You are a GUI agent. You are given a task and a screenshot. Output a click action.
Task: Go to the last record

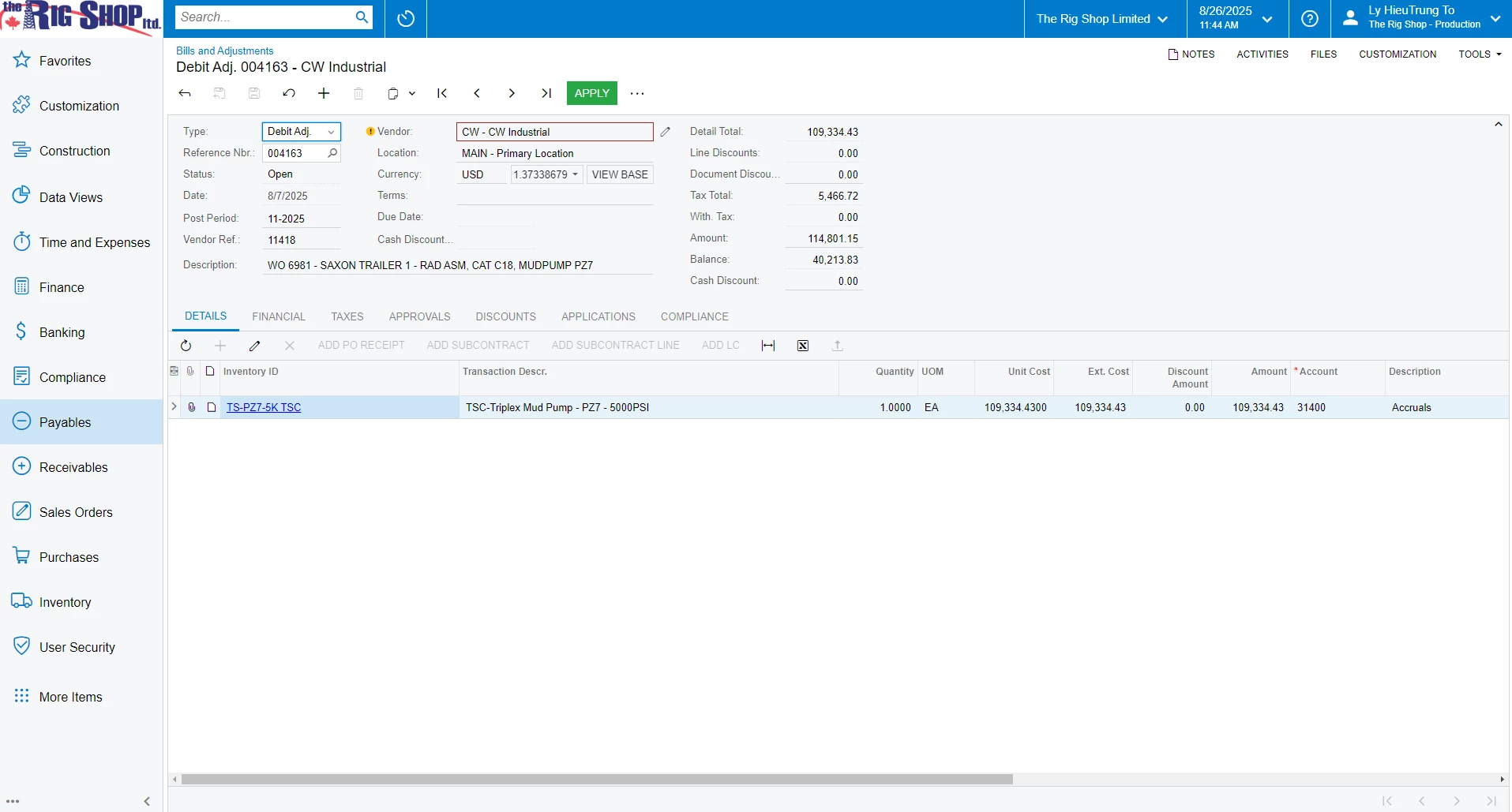[x=546, y=93]
